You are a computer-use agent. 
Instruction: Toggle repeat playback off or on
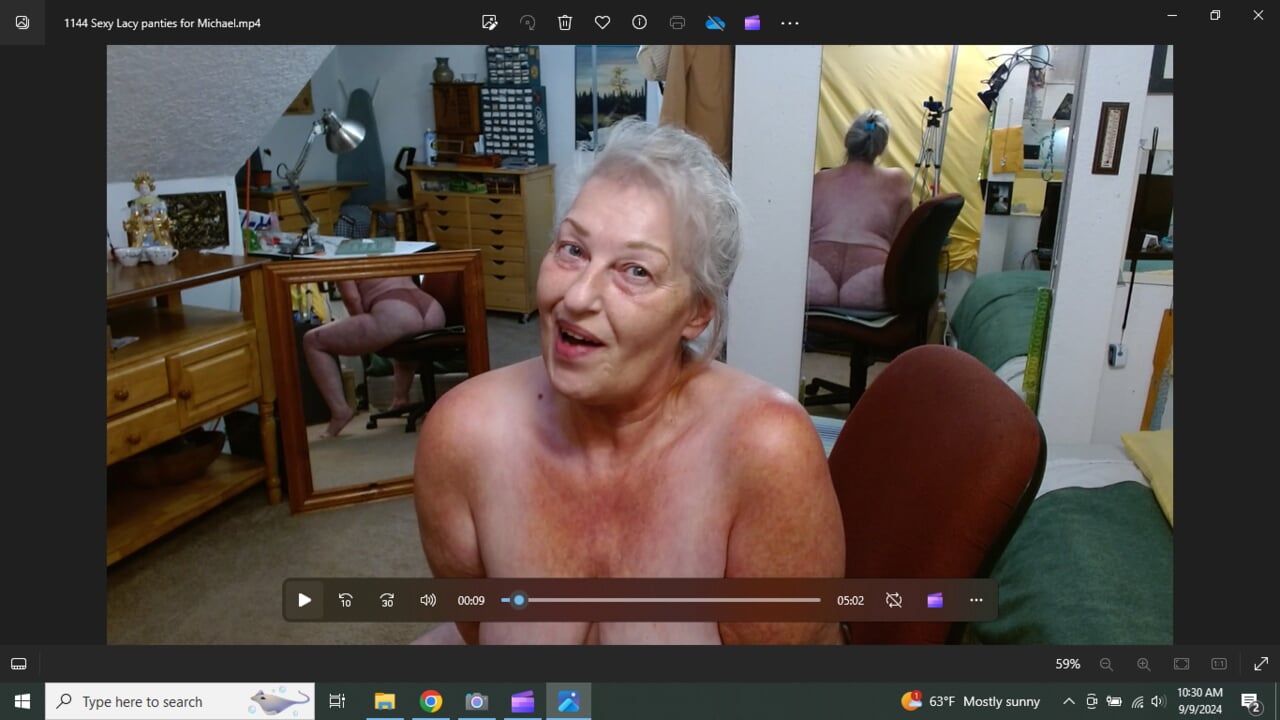(894, 600)
